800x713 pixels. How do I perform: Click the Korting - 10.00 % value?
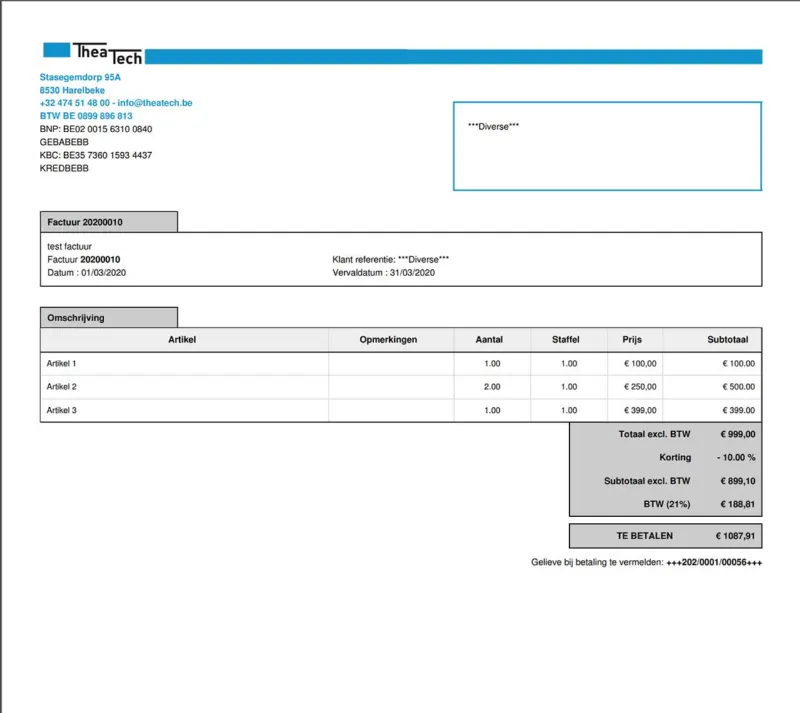(x=736, y=457)
